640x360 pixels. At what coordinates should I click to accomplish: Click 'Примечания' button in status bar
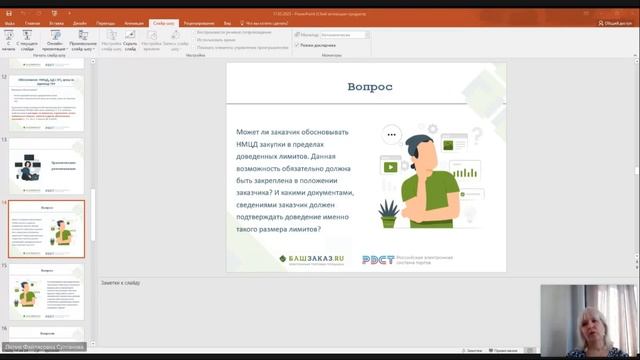[x=503, y=351]
